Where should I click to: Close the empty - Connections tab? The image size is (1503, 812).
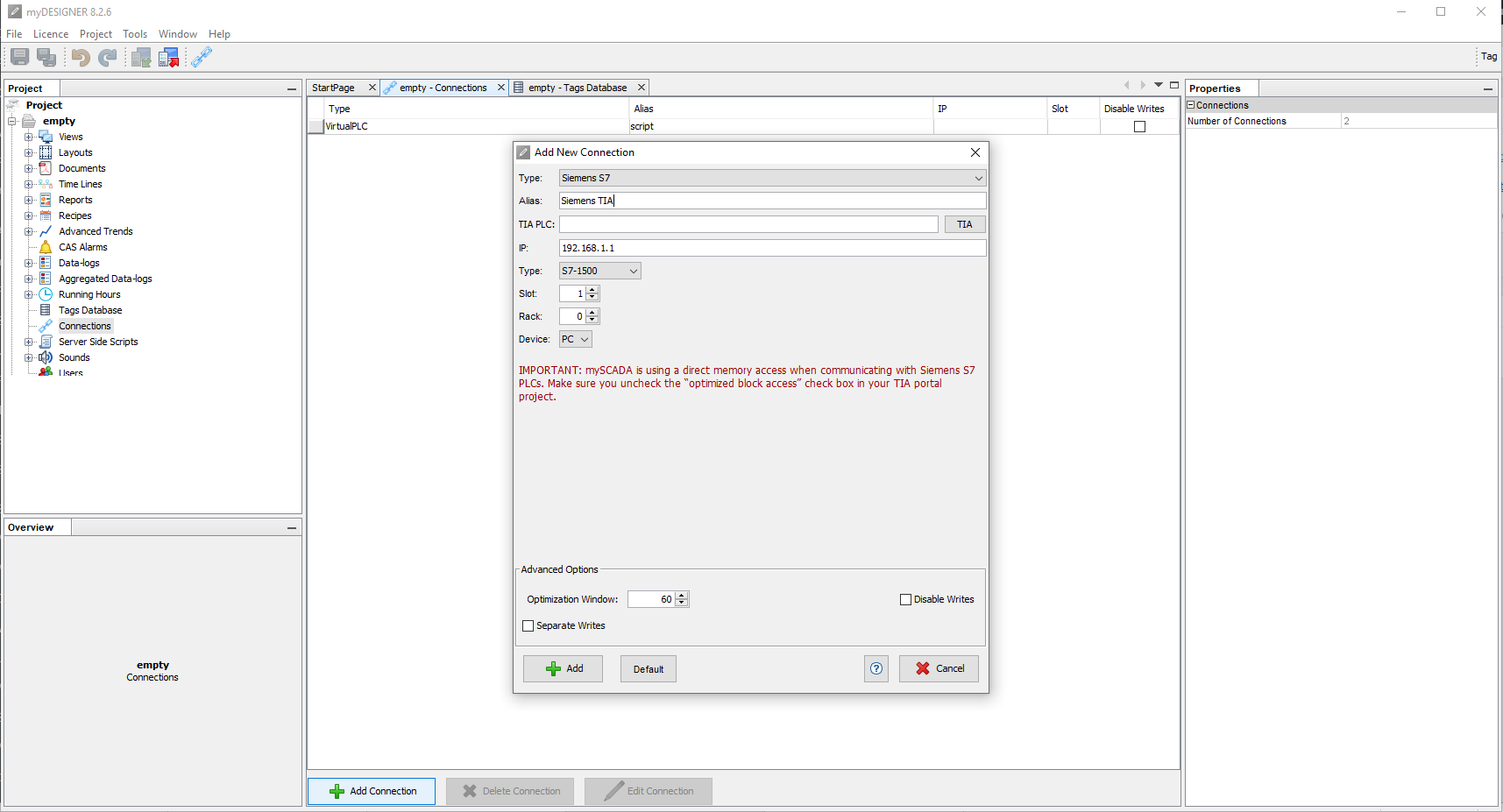coord(501,88)
